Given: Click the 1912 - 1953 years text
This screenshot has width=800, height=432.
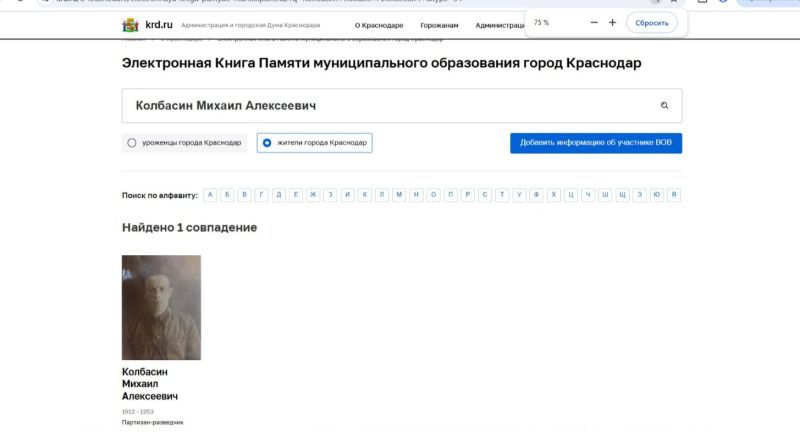Looking at the screenshot, I should tap(138, 412).
